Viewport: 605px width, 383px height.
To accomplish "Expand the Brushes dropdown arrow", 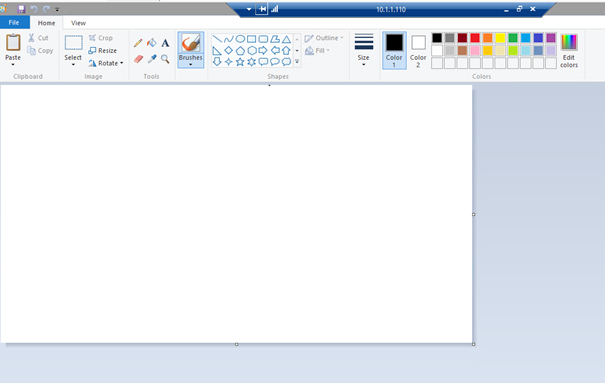I will coord(191,64).
